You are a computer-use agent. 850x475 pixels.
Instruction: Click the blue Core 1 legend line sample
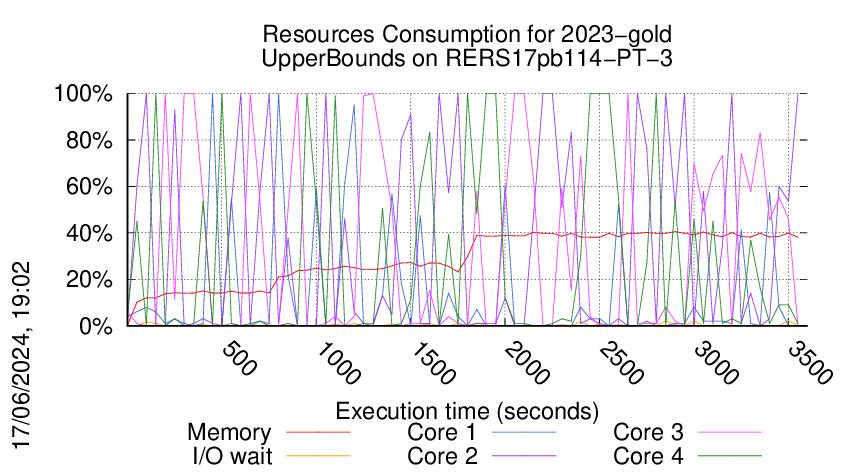pyautogui.click(x=524, y=433)
